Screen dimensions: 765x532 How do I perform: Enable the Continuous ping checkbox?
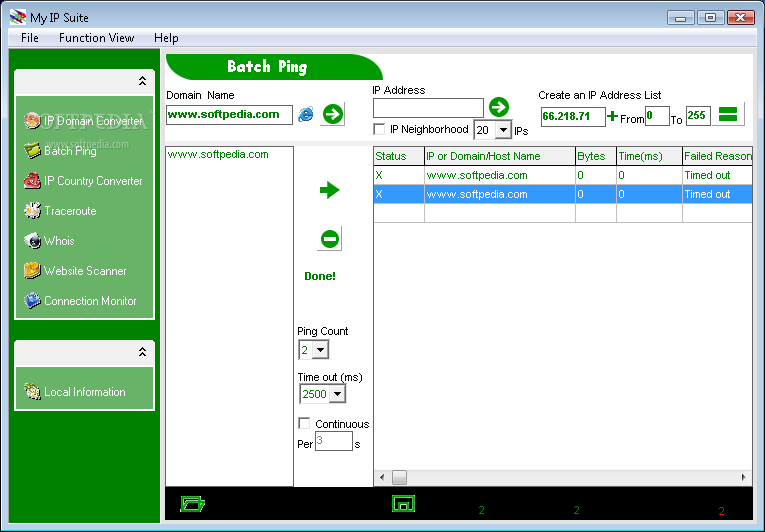click(x=304, y=423)
